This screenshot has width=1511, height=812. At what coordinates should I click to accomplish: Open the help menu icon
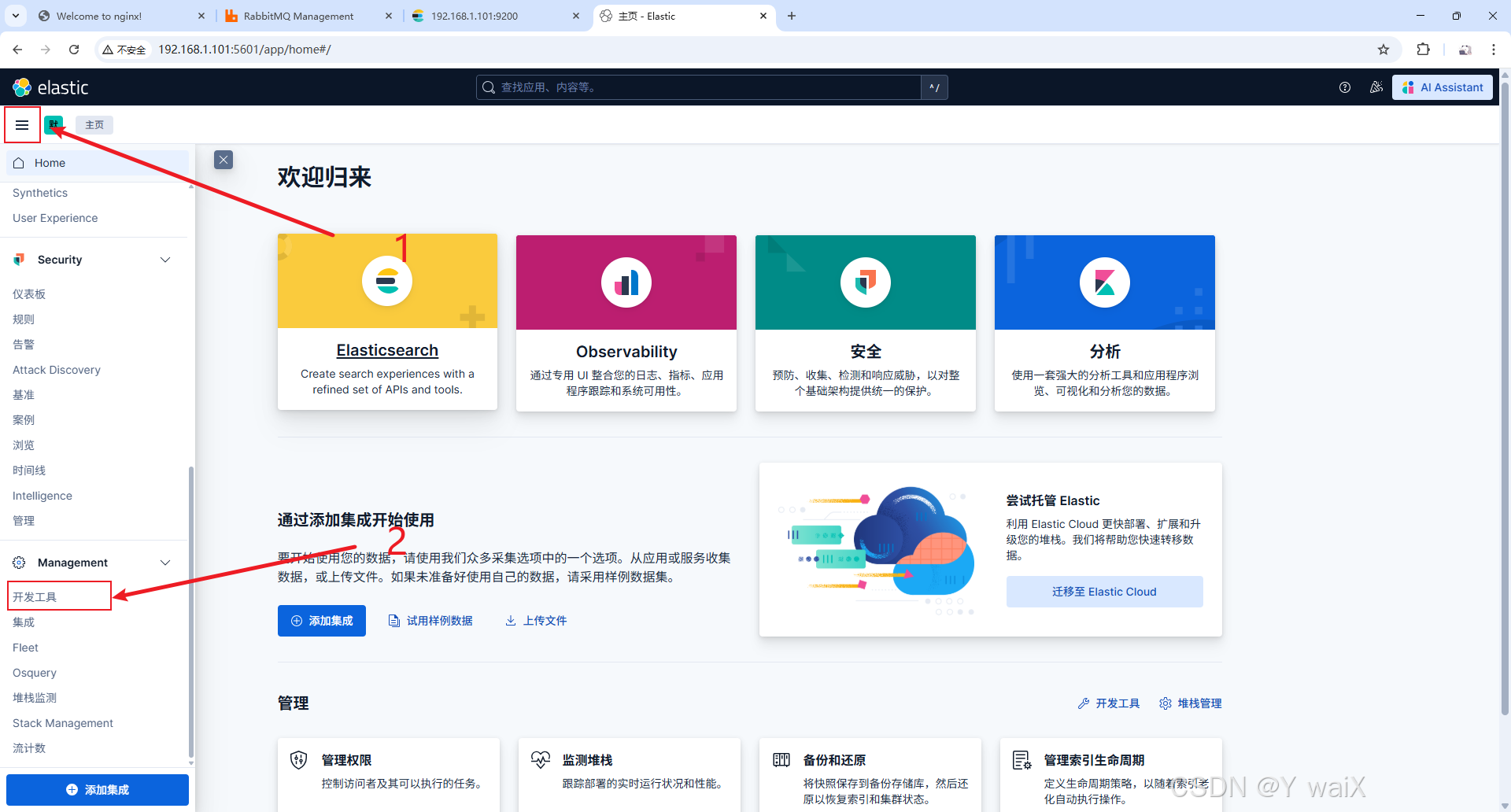[1345, 87]
